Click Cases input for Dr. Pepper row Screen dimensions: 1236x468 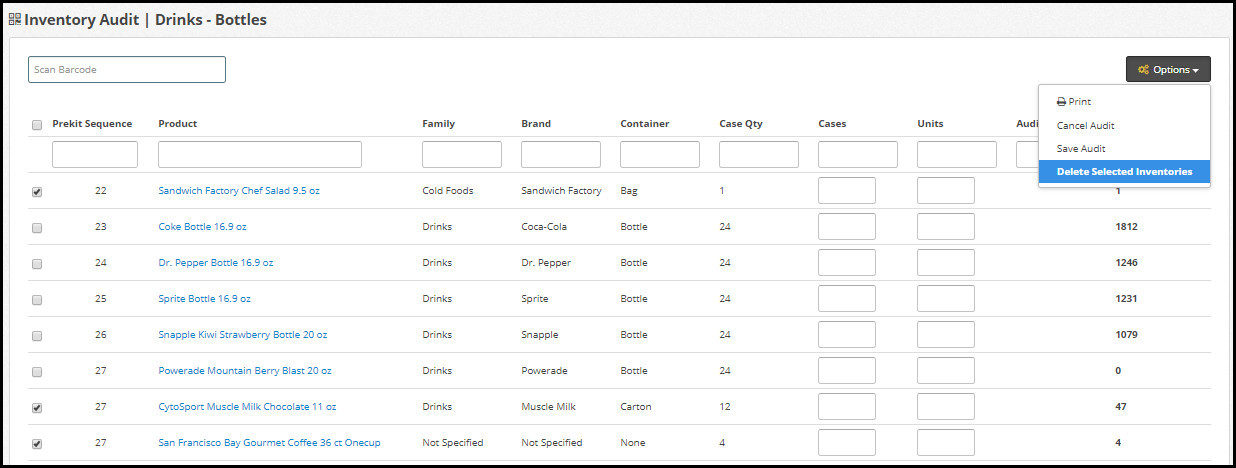pos(847,262)
